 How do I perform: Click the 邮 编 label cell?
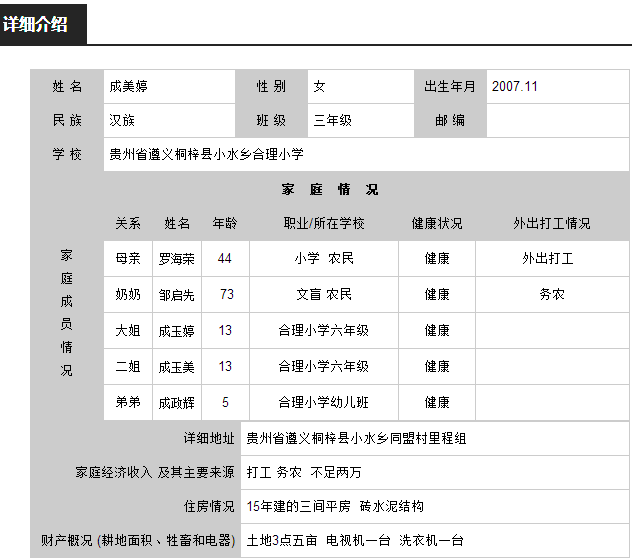[450, 120]
